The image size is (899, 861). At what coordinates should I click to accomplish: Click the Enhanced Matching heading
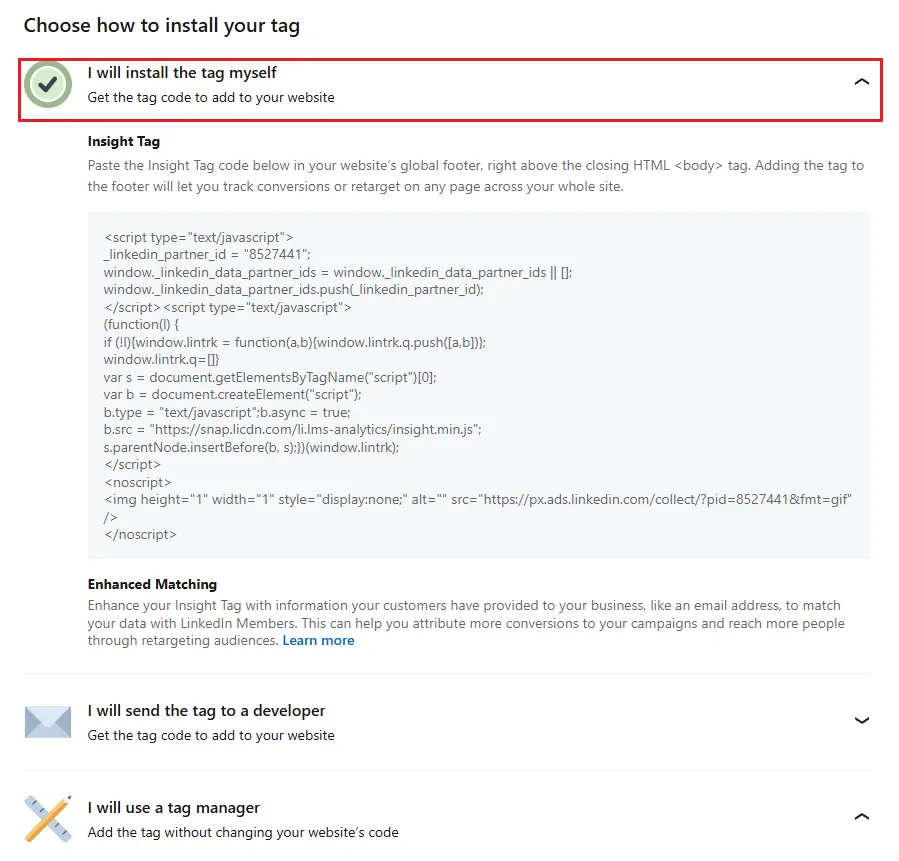pos(152,584)
